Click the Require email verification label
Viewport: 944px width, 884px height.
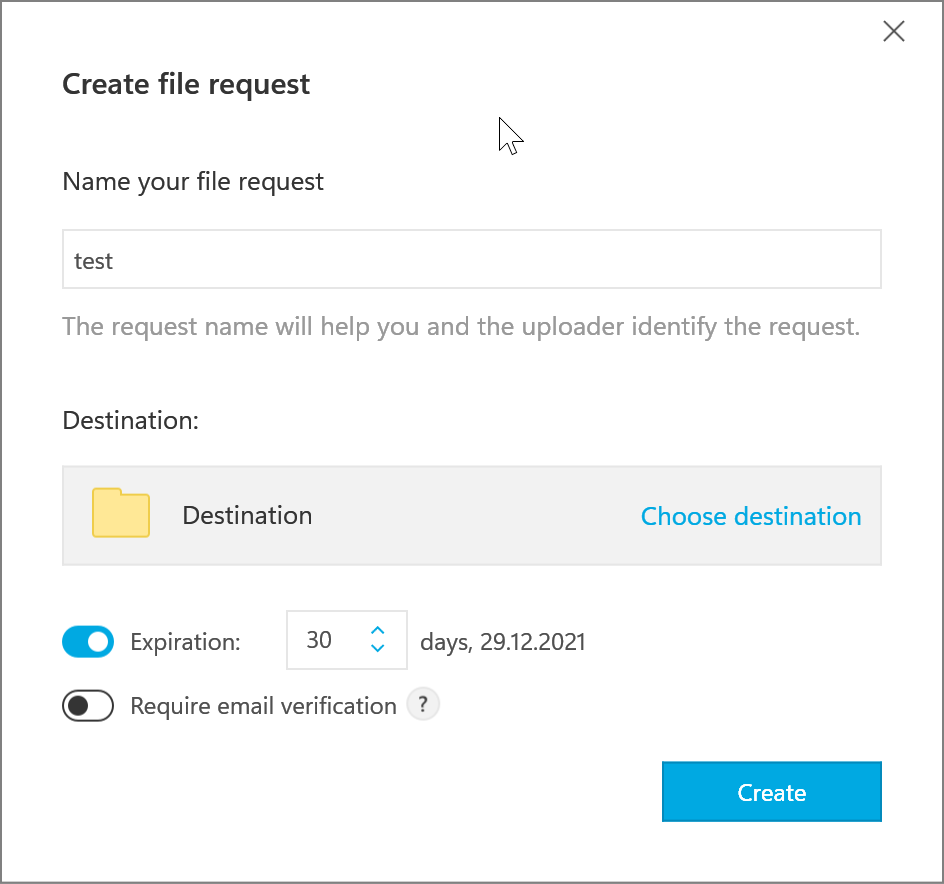(x=263, y=706)
